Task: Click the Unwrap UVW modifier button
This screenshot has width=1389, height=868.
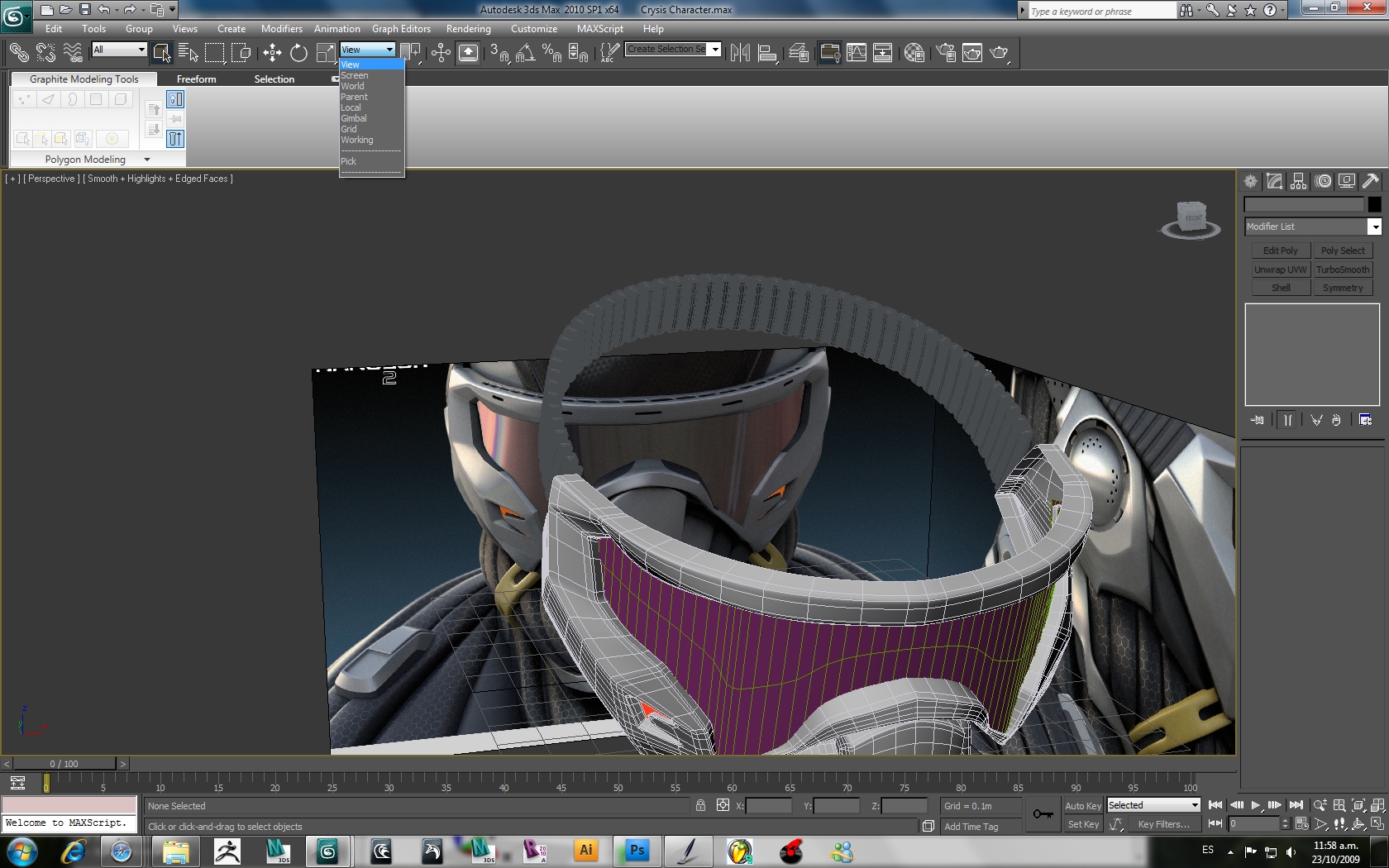Action: click(x=1281, y=269)
